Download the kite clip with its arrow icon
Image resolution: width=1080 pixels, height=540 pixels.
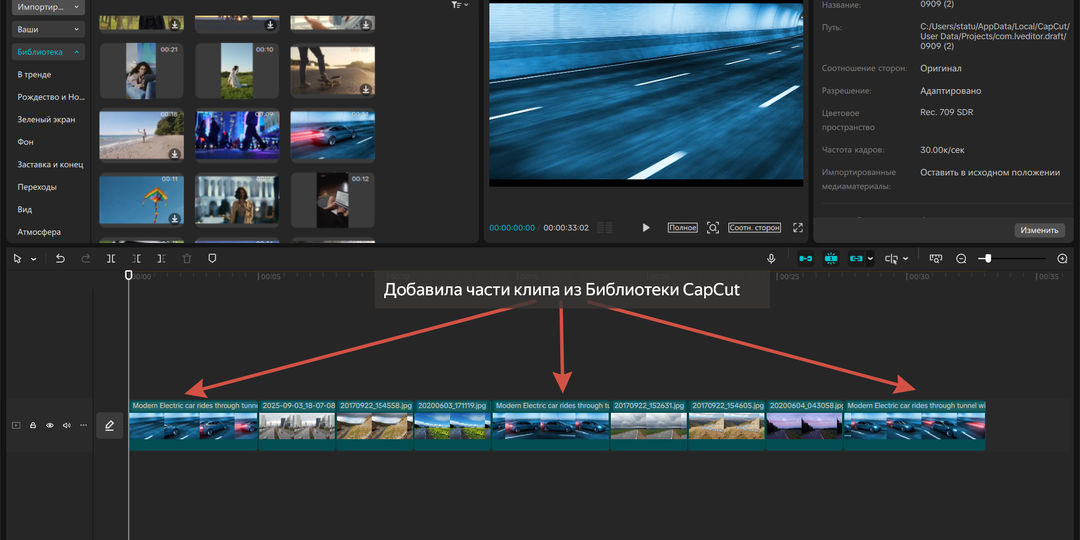(x=175, y=218)
